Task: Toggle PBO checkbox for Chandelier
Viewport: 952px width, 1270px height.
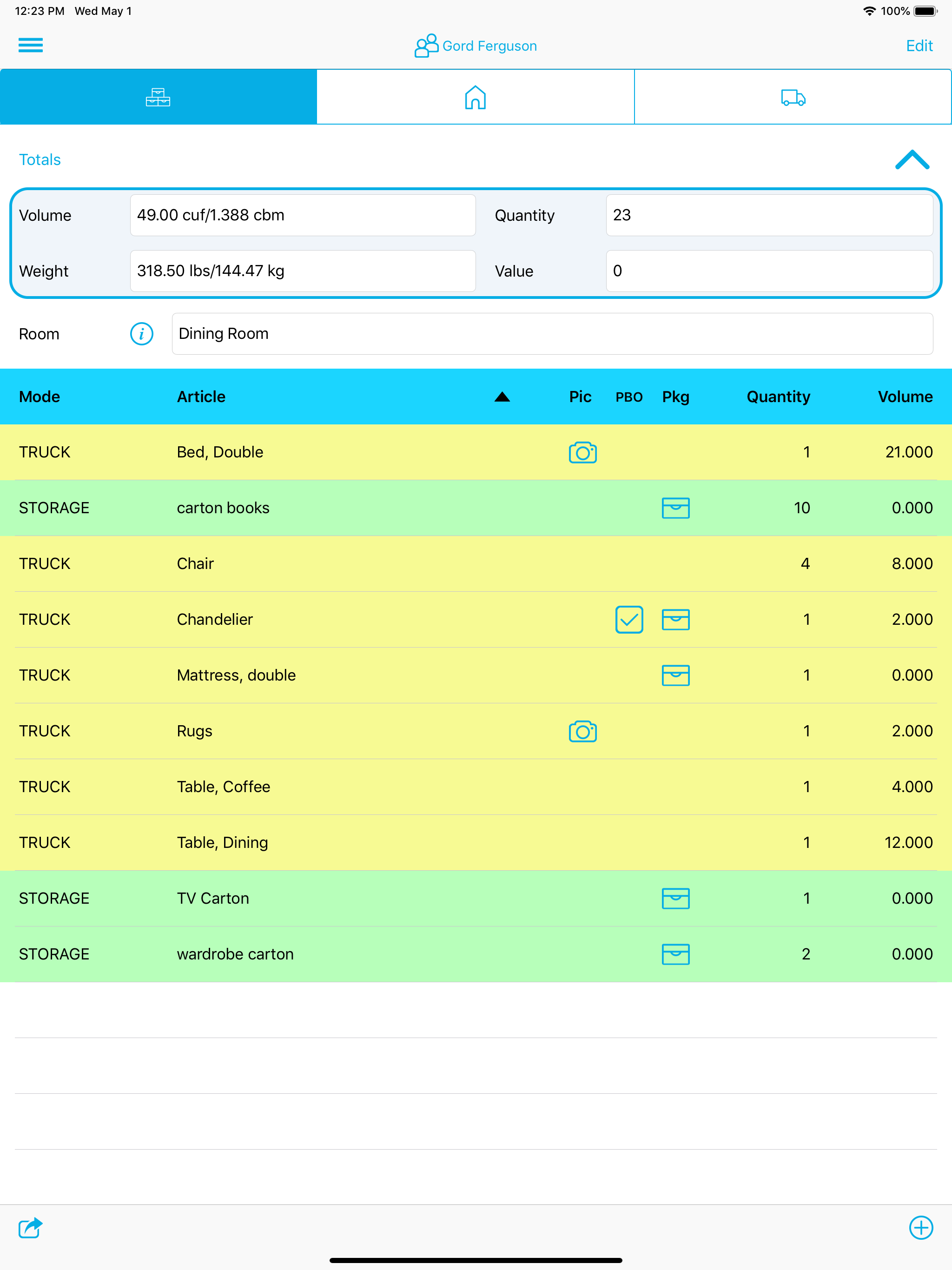Action: [629, 620]
